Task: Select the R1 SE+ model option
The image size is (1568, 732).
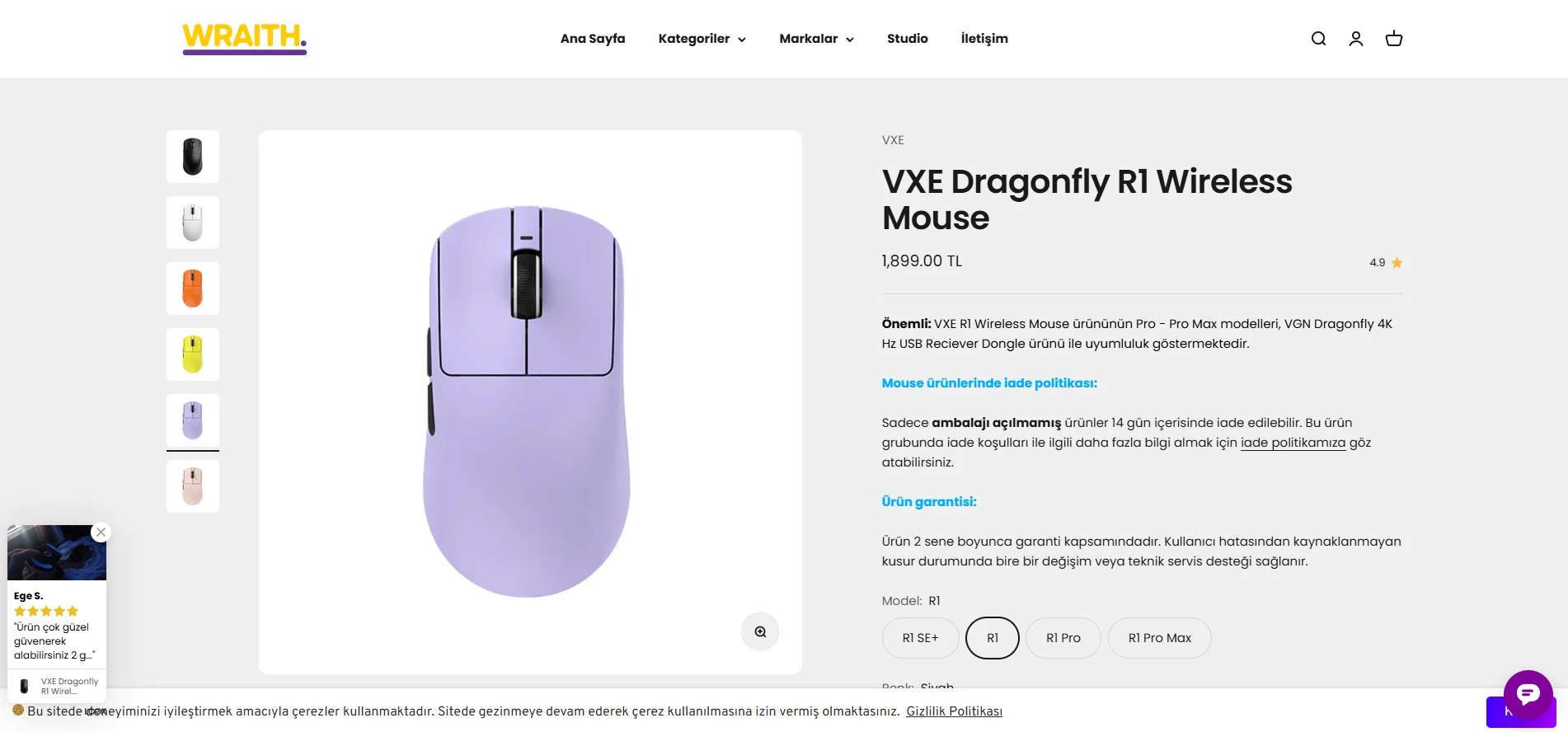Action: pos(920,638)
